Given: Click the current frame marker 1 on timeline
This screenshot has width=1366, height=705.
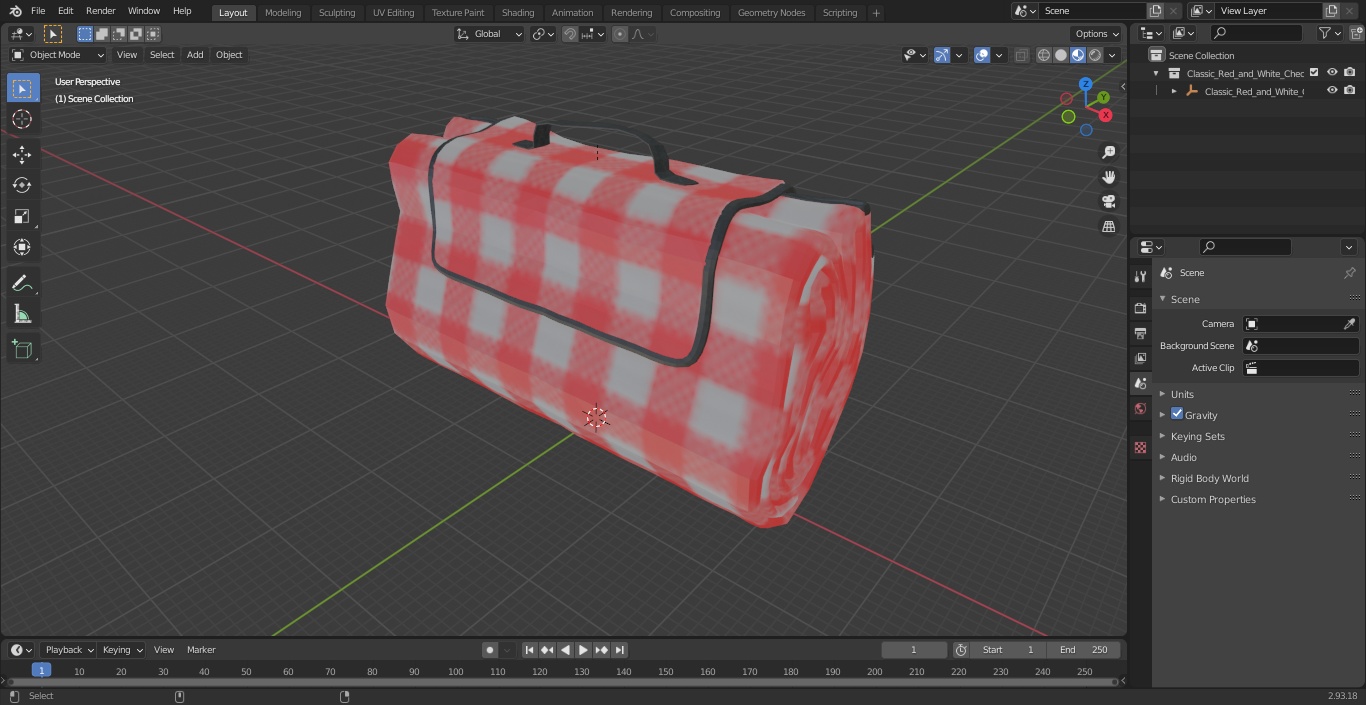Looking at the screenshot, I should point(41,671).
